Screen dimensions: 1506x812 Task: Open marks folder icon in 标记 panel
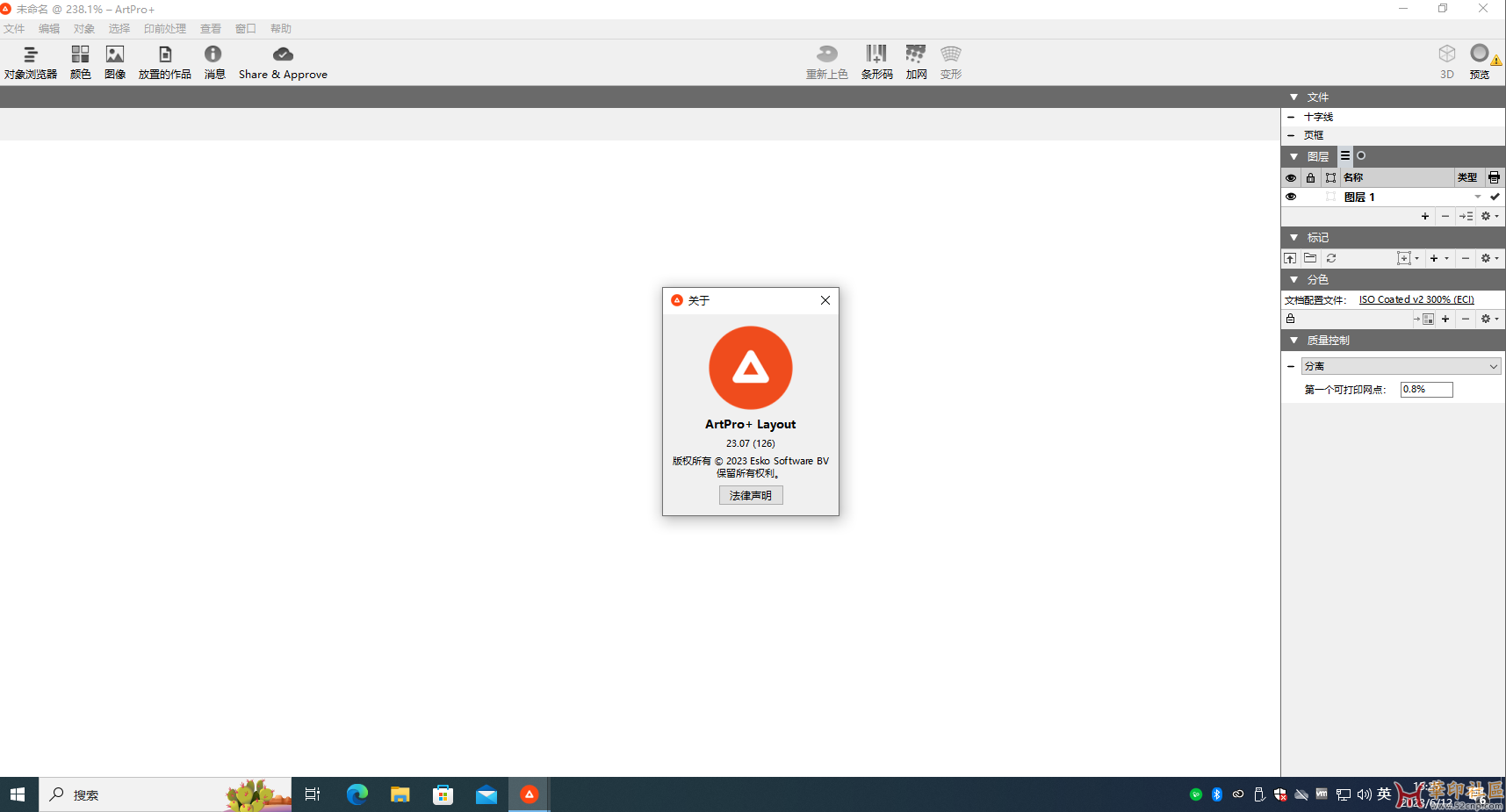tap(1310, 258)
